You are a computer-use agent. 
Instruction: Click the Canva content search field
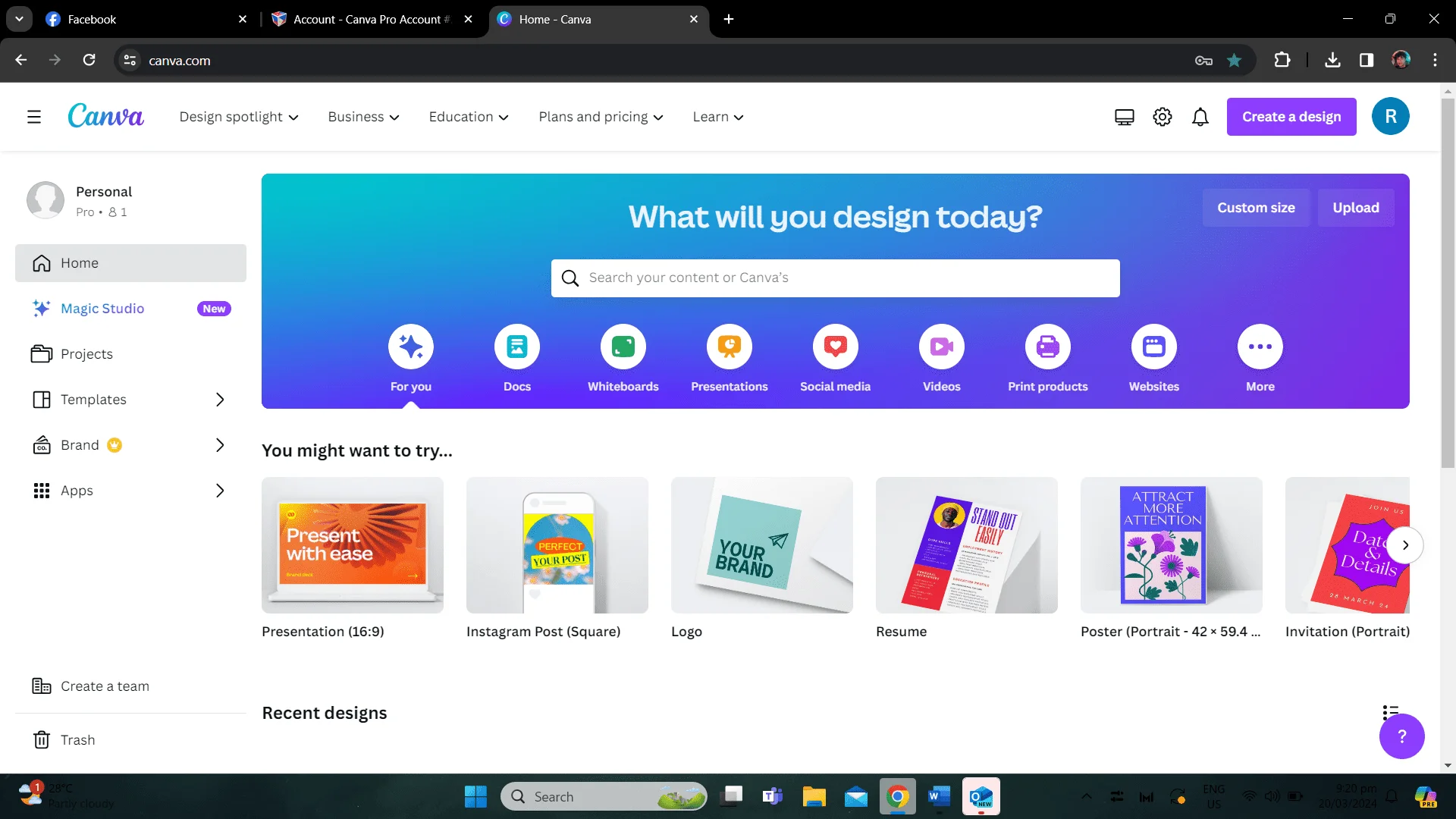(x=835, y=278)
